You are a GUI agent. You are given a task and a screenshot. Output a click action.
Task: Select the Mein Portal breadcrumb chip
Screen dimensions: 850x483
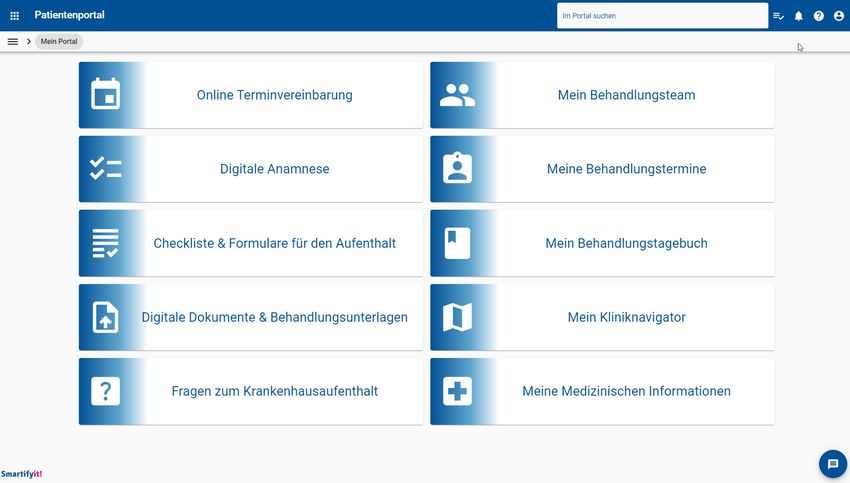[x=59, y=42]
